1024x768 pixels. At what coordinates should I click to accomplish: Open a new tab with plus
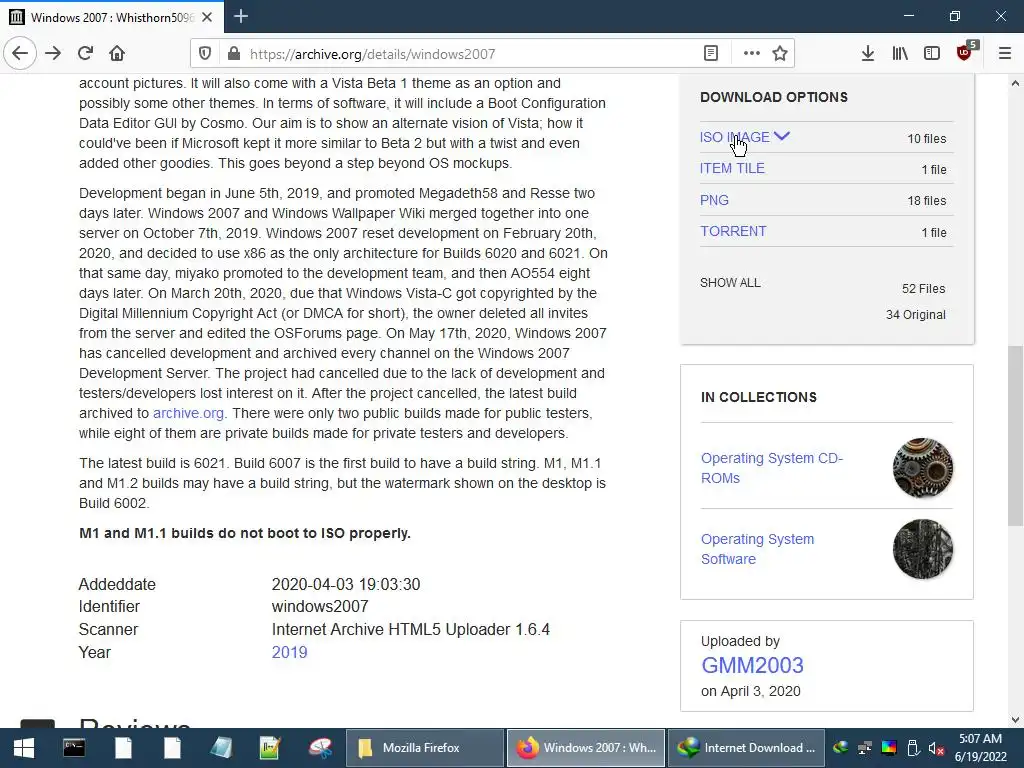pyautogui.click(x=241, y=16)
